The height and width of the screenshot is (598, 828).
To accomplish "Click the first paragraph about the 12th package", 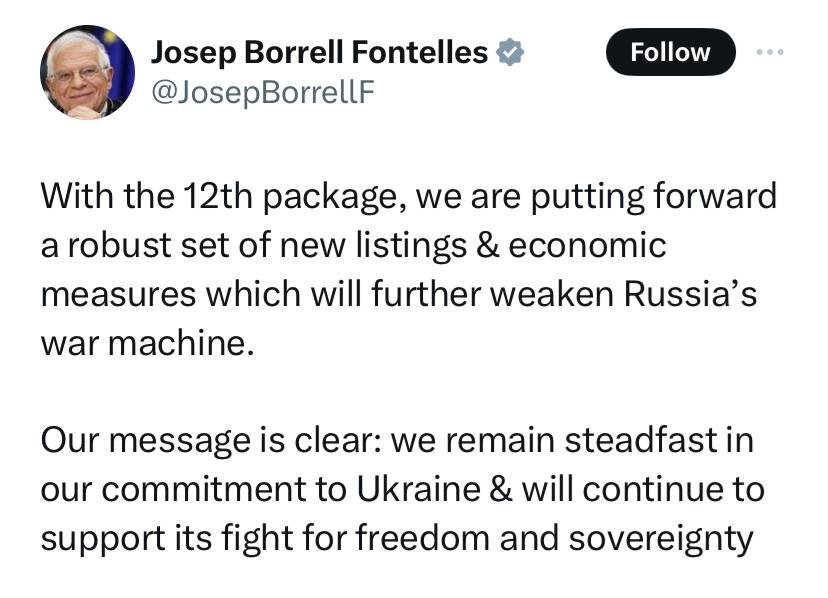I will 409,269.
